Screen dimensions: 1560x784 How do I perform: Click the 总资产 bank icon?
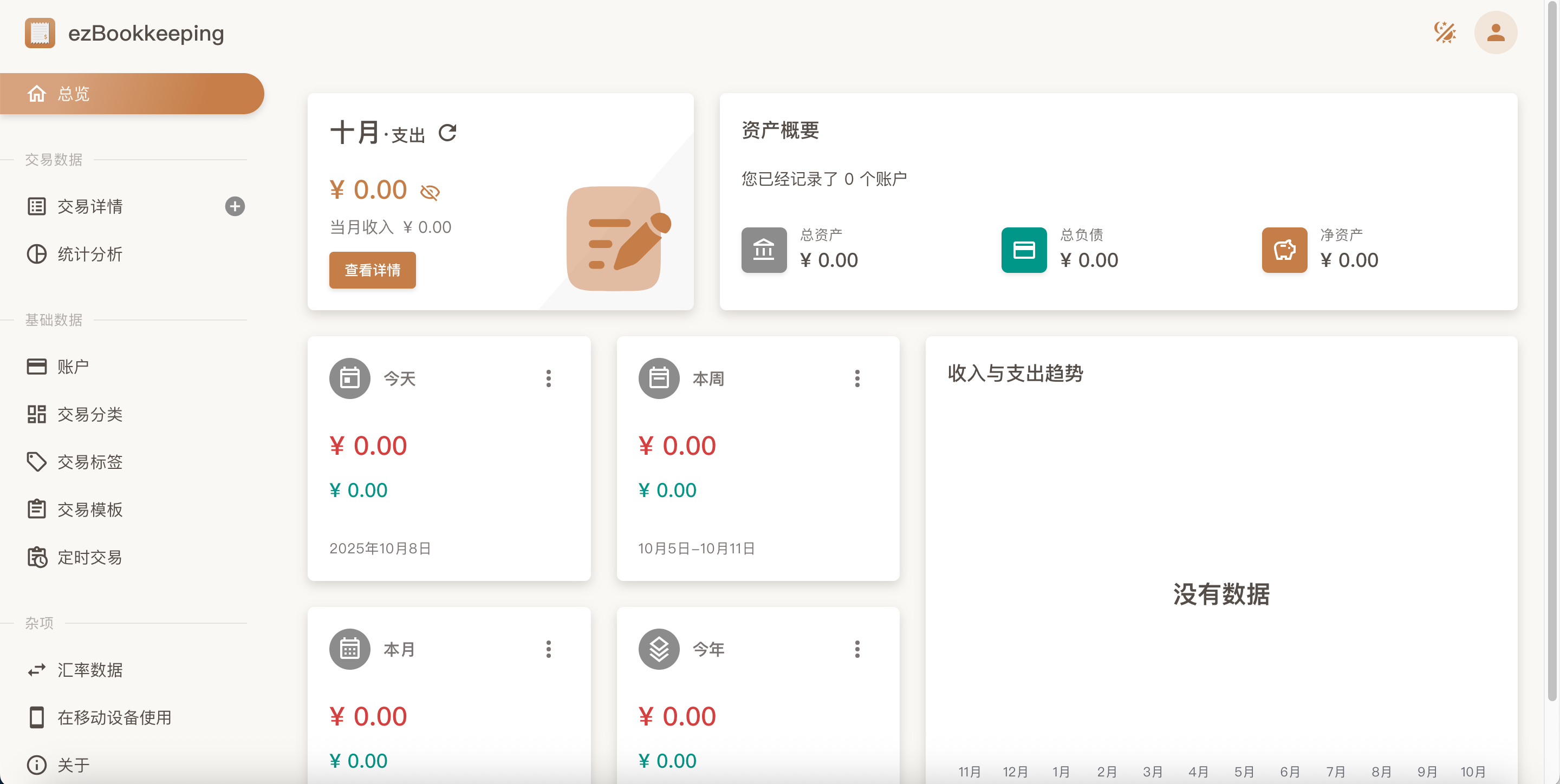pyautogui.click(x=763, y=250)
